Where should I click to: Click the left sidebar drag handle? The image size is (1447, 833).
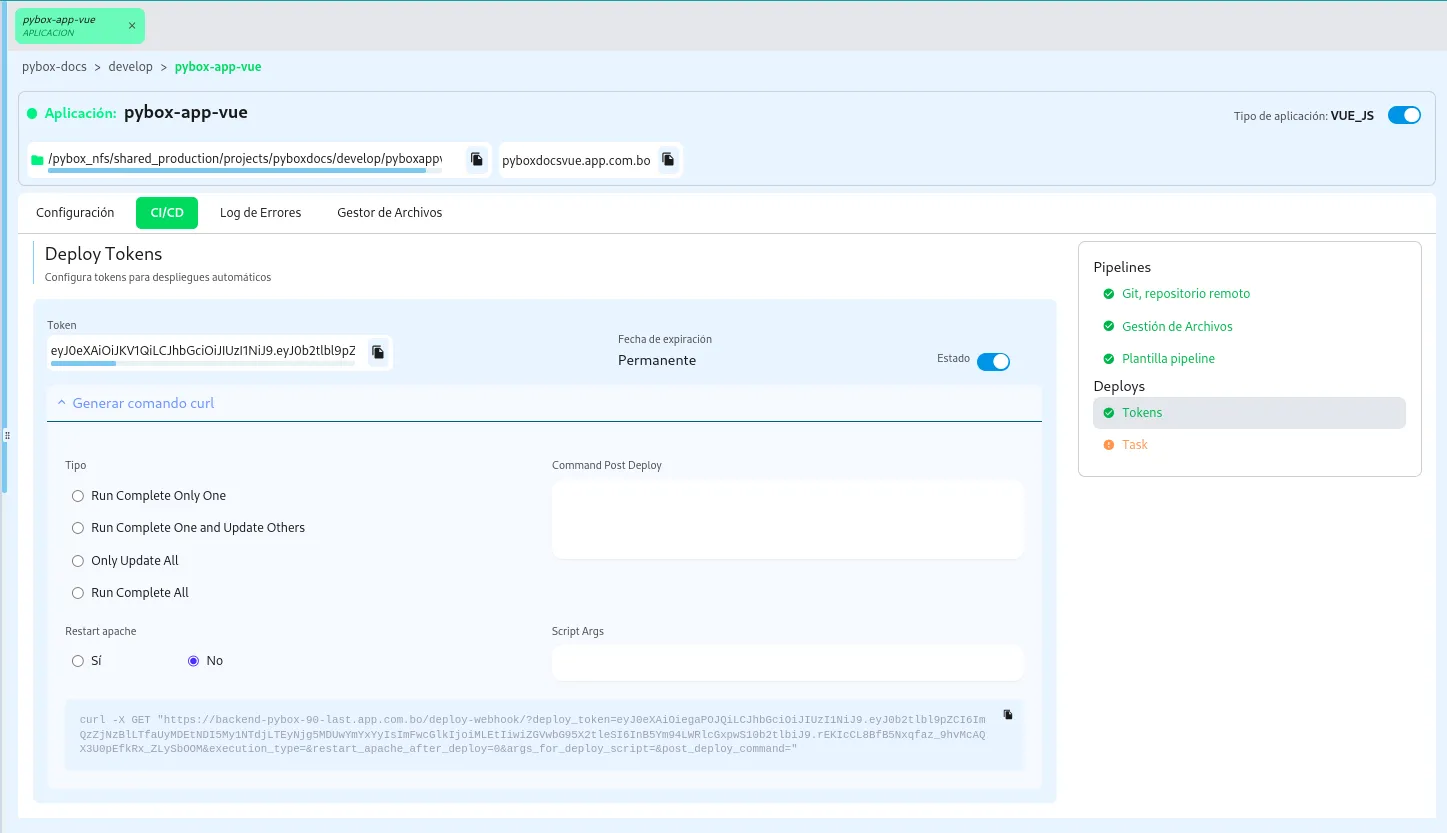[x=7, y=435]
